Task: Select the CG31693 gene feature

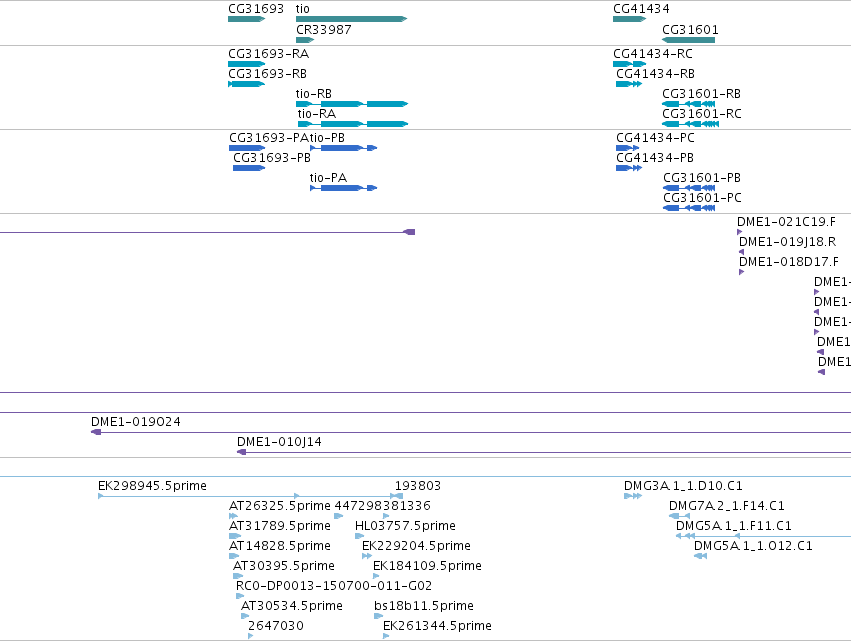Action: (246, 19)
